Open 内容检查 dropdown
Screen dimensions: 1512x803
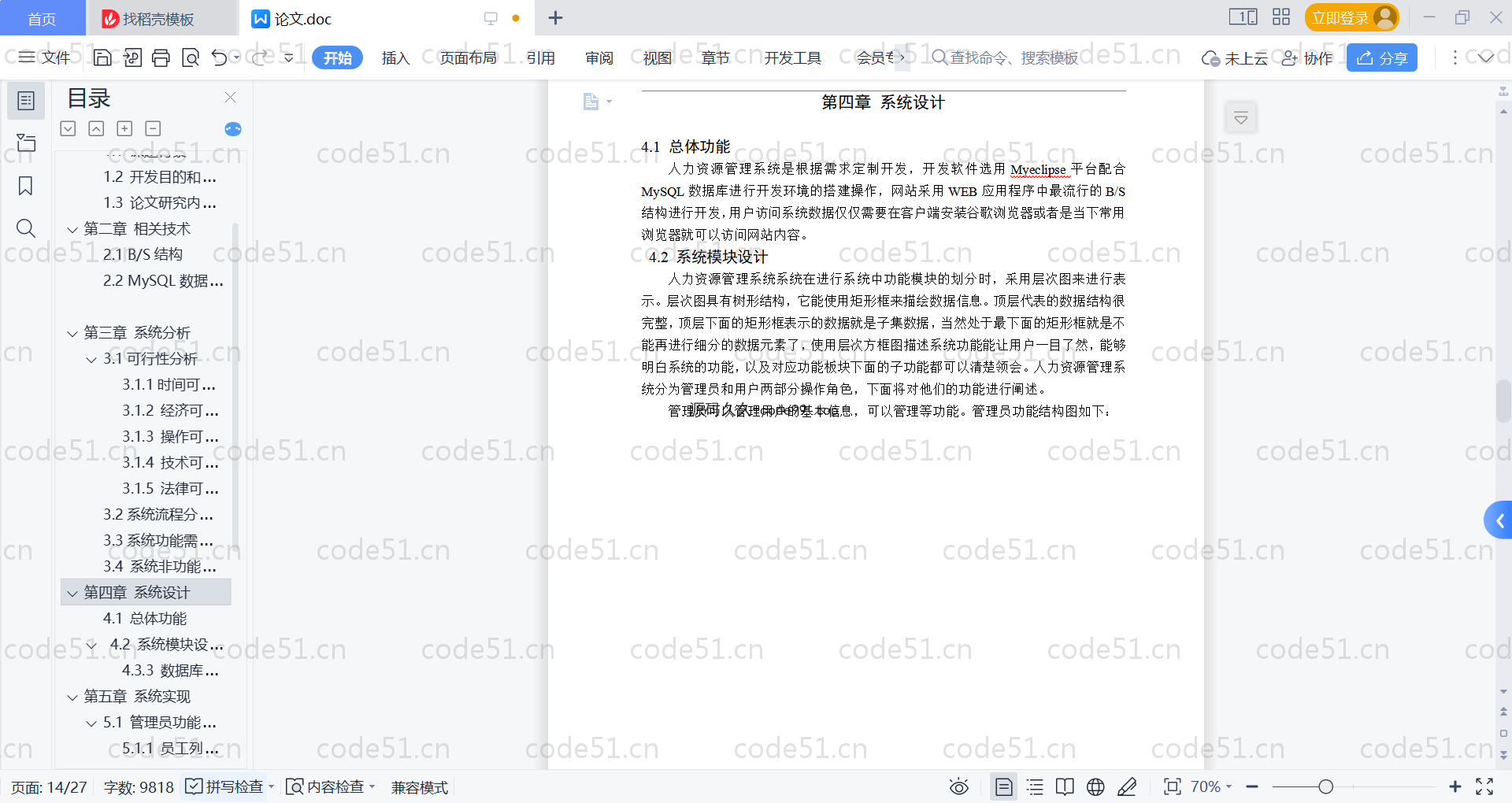[330, 786]
